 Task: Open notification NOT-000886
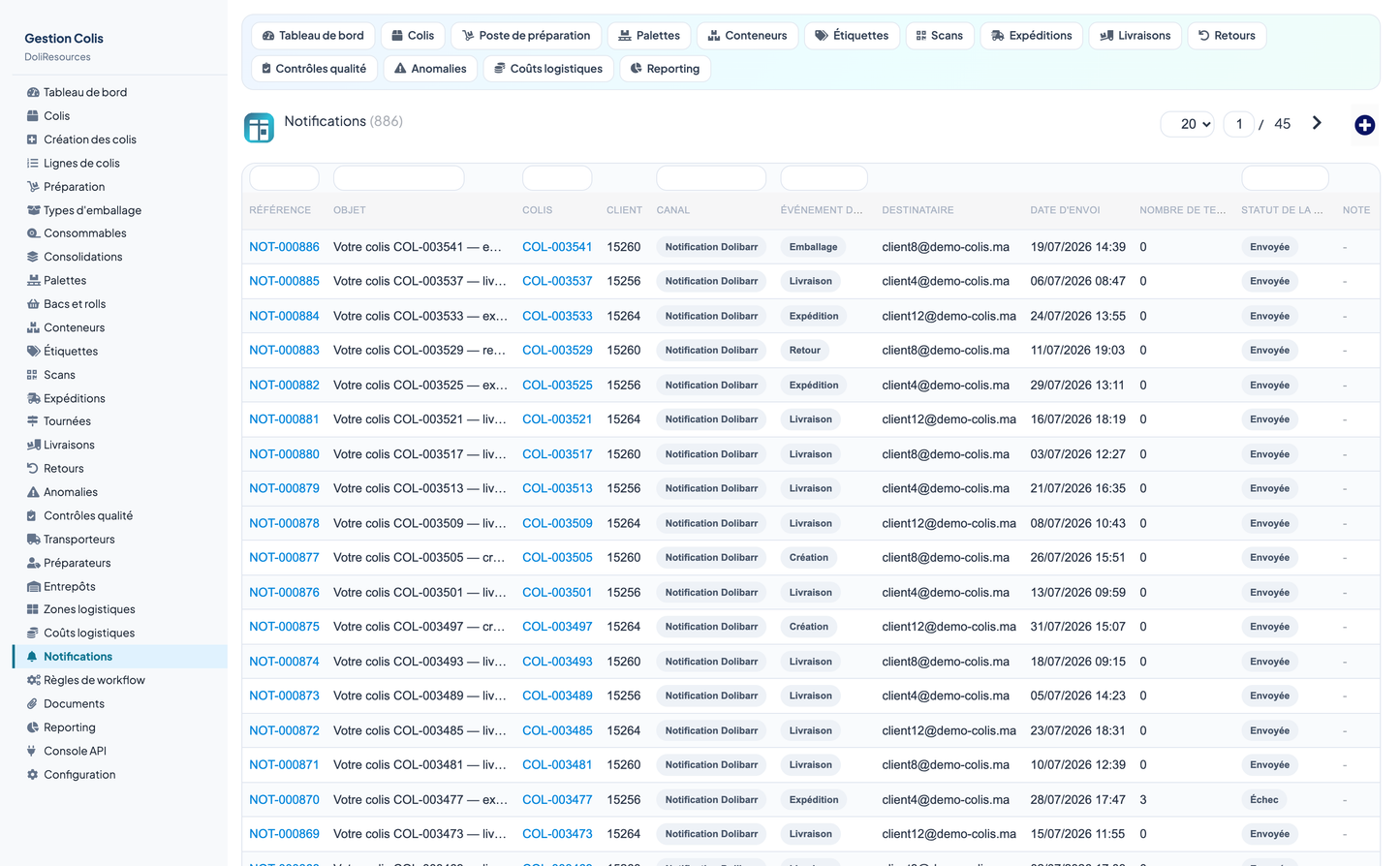[x=284, y=247]
